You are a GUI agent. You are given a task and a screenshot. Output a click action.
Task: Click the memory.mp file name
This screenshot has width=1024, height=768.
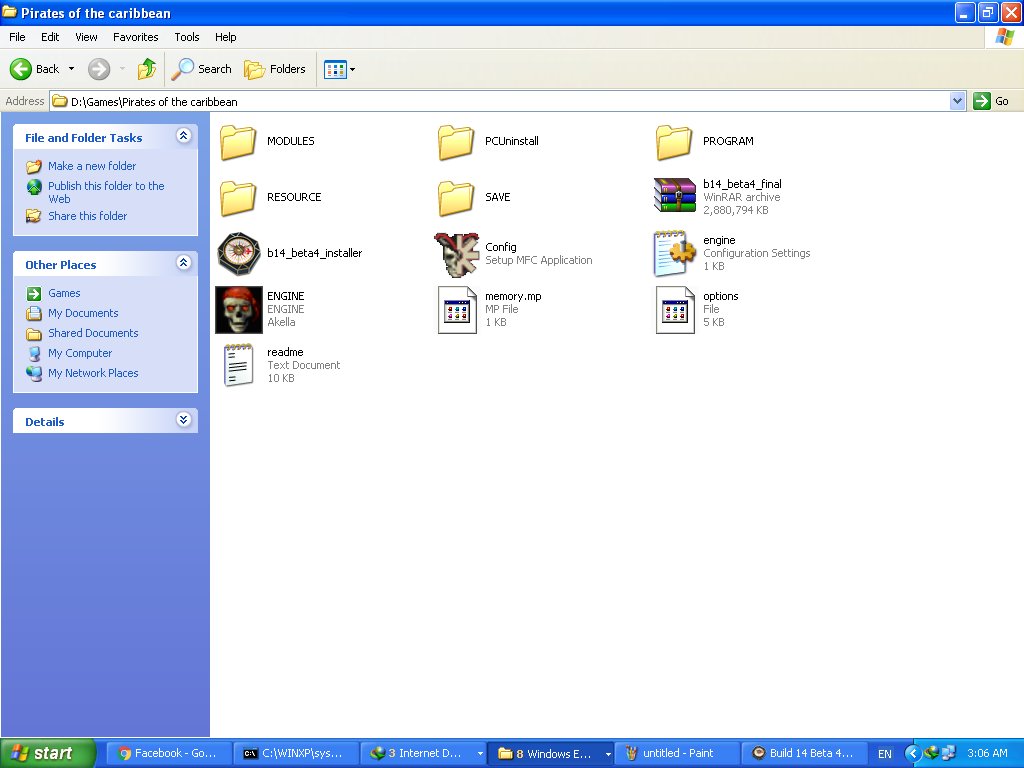[513, 296]
